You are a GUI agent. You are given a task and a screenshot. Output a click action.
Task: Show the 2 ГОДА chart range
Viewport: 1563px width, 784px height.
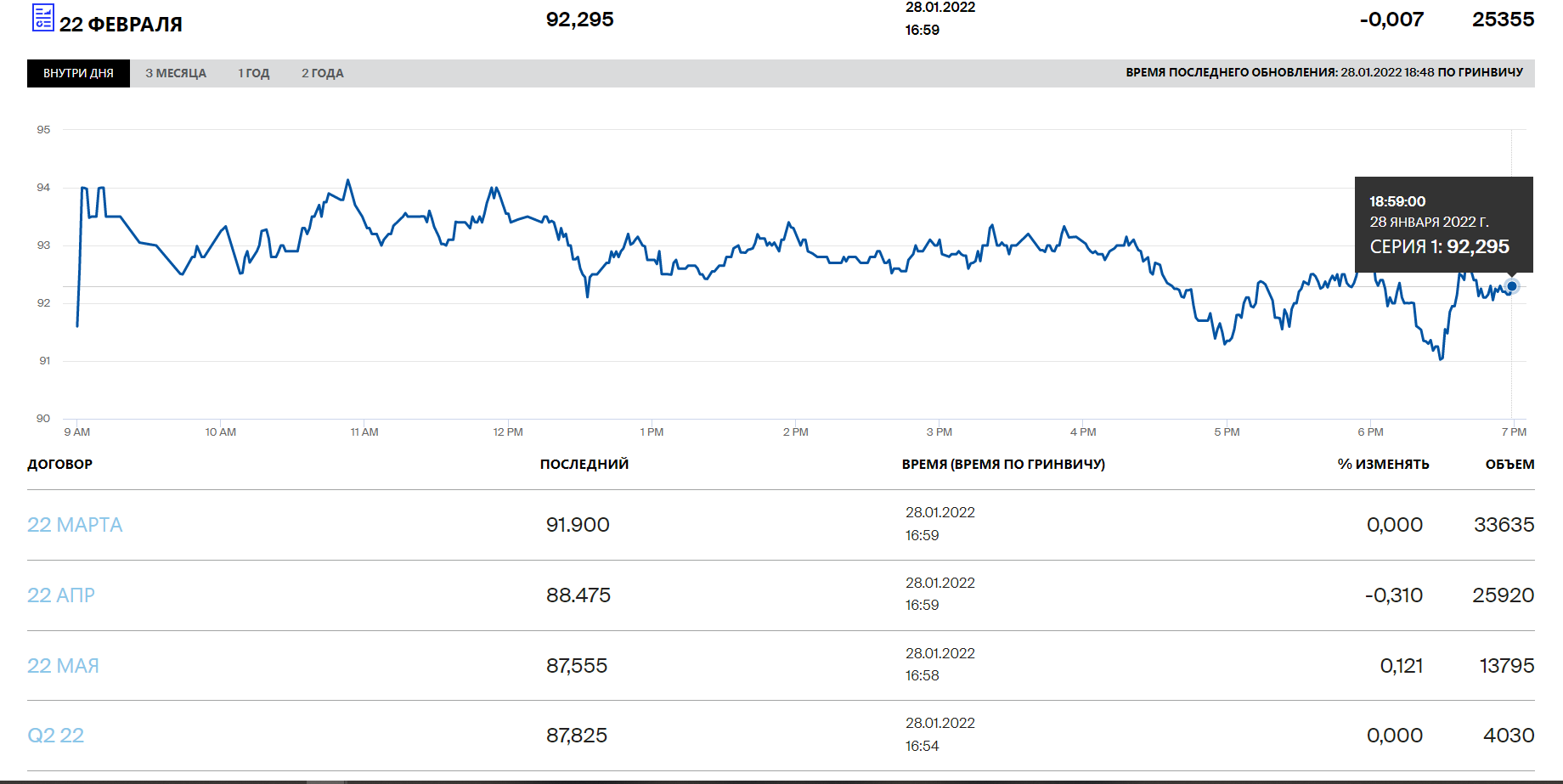(322, 73)
